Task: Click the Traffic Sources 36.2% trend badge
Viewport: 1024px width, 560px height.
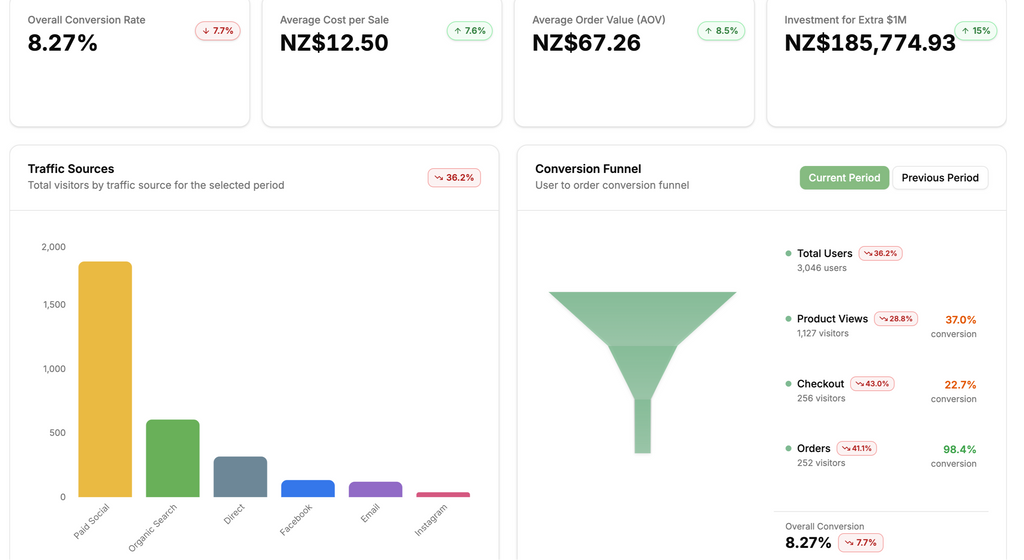Action: point(454,177)
